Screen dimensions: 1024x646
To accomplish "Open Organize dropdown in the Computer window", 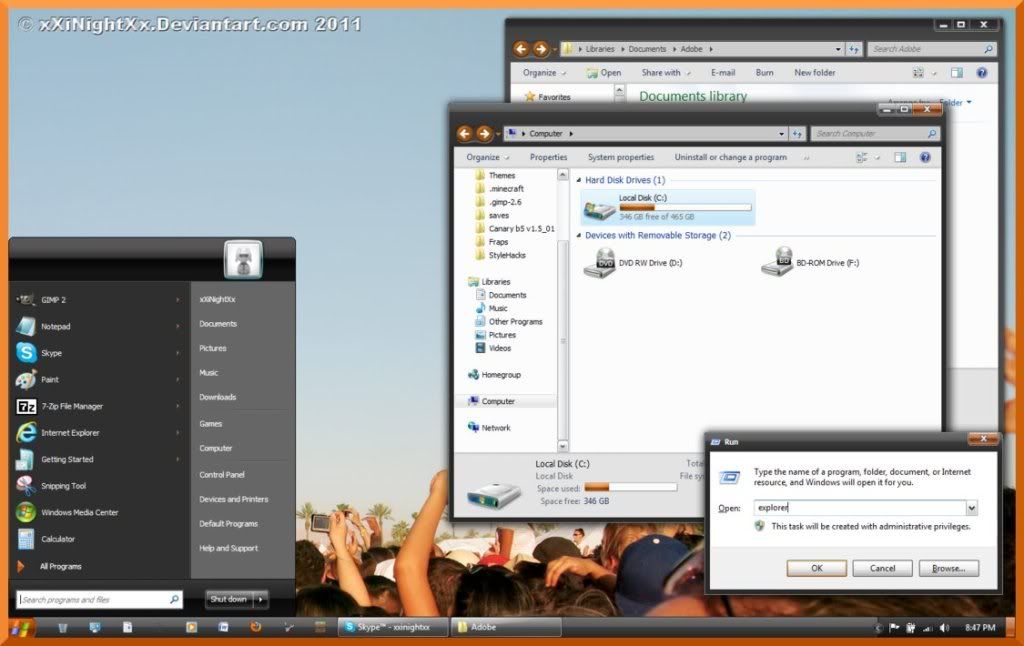I will point(487,157).
